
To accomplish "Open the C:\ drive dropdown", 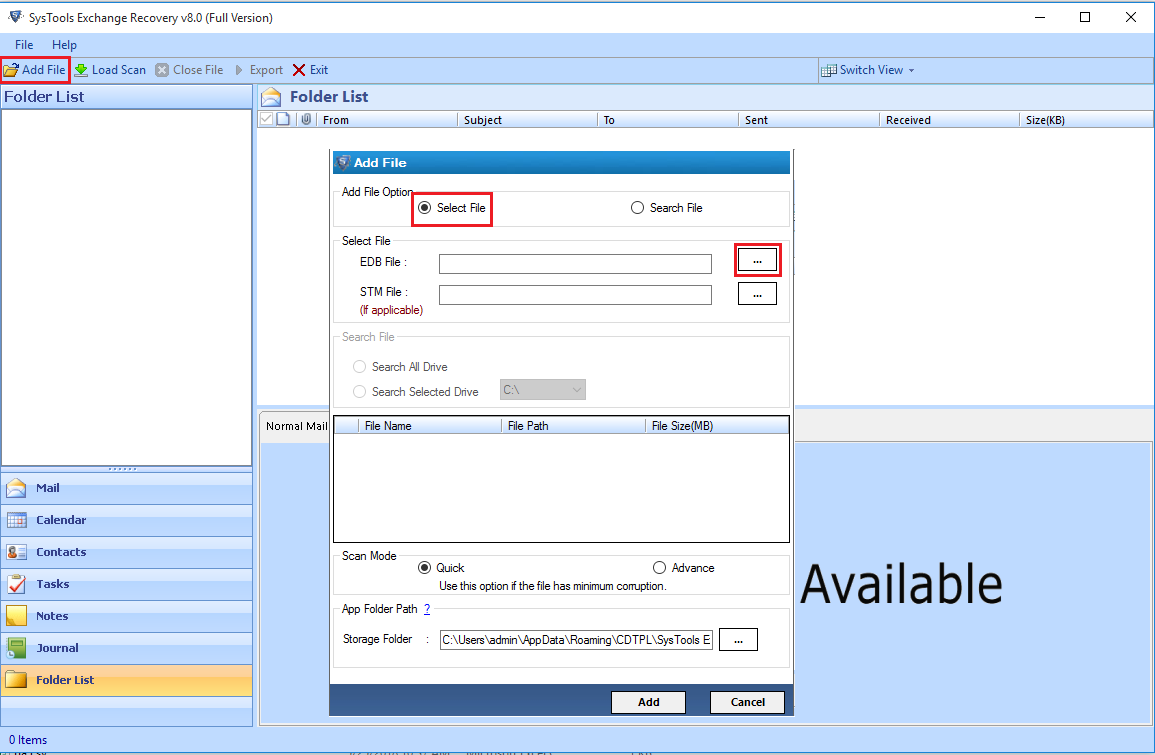I will click(543, 390).
